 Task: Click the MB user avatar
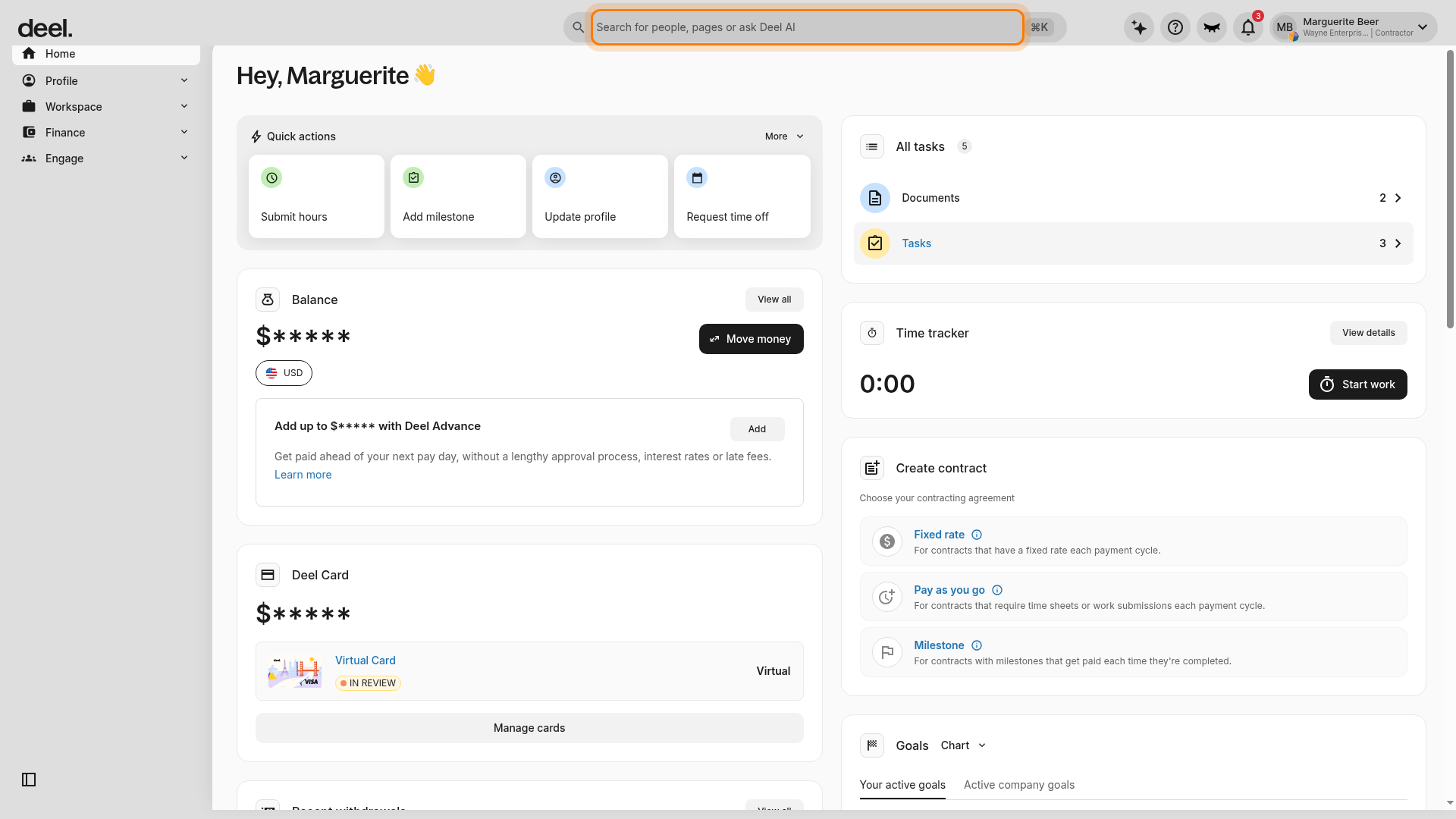pos(1285,27)
